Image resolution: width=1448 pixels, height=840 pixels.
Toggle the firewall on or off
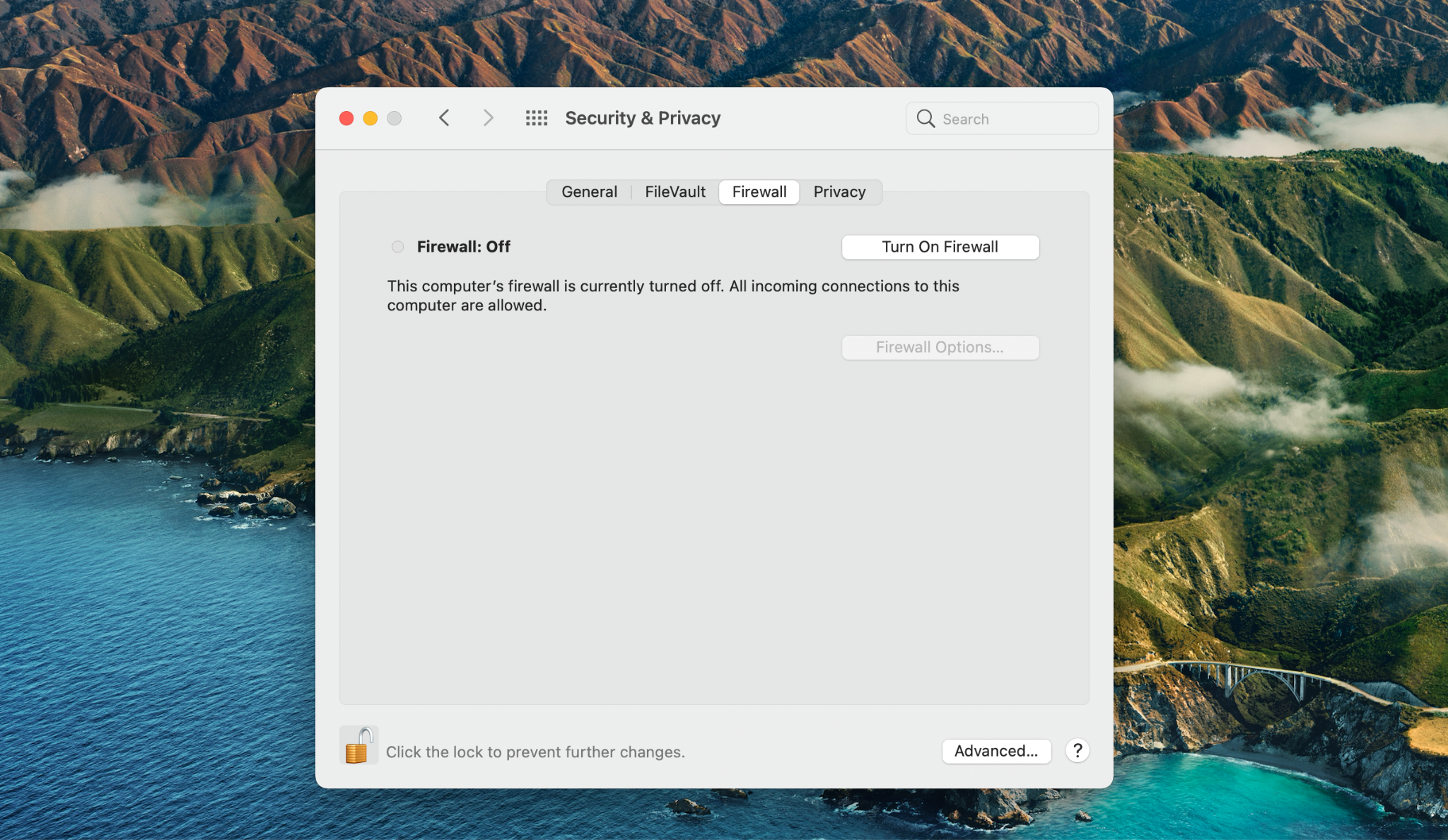[x=940, y=246]
